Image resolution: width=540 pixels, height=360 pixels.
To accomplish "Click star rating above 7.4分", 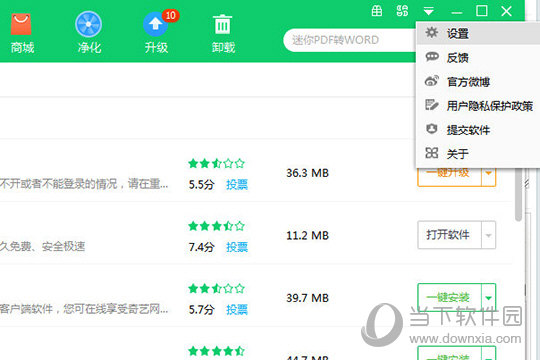I will (x=216, y=226).
